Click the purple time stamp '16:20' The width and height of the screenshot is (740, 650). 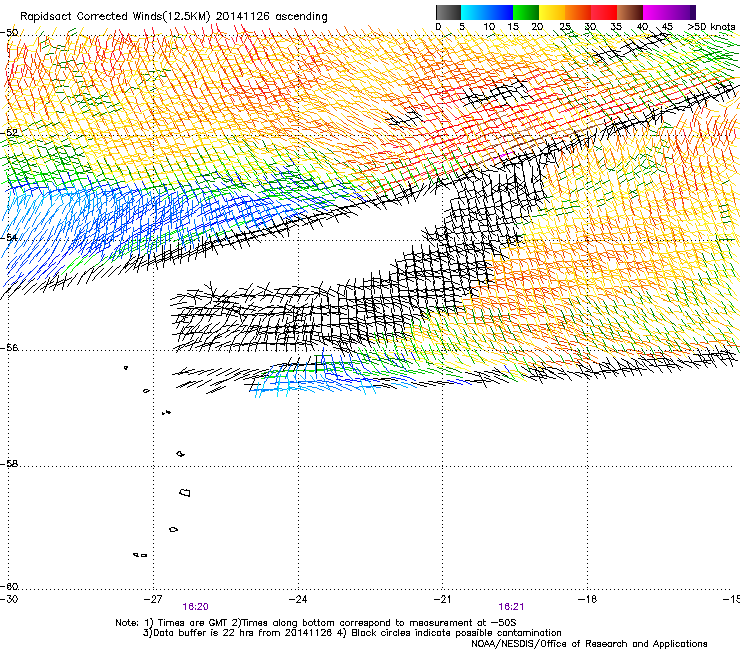pyautogui.click(x=195, y=607)
